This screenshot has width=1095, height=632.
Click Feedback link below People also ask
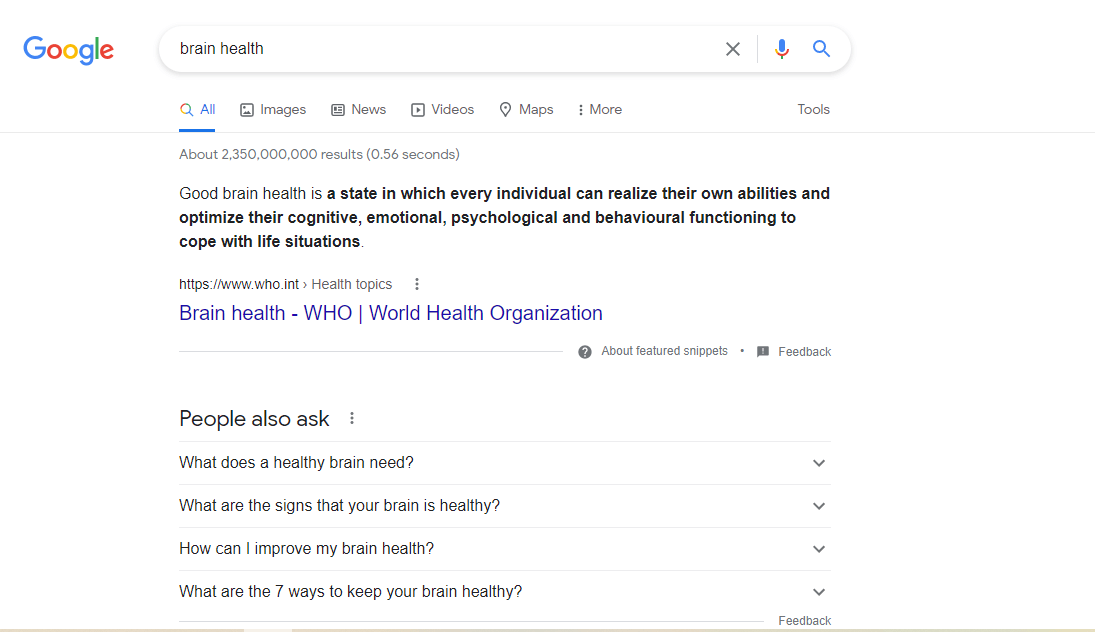click(804, 620)
